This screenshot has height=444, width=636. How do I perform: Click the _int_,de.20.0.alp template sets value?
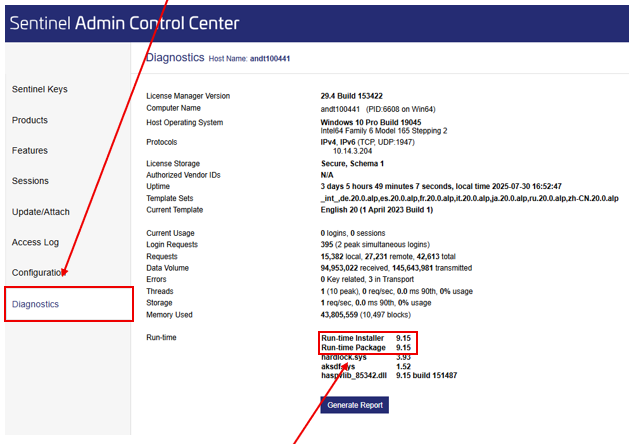tap(469, 198)
